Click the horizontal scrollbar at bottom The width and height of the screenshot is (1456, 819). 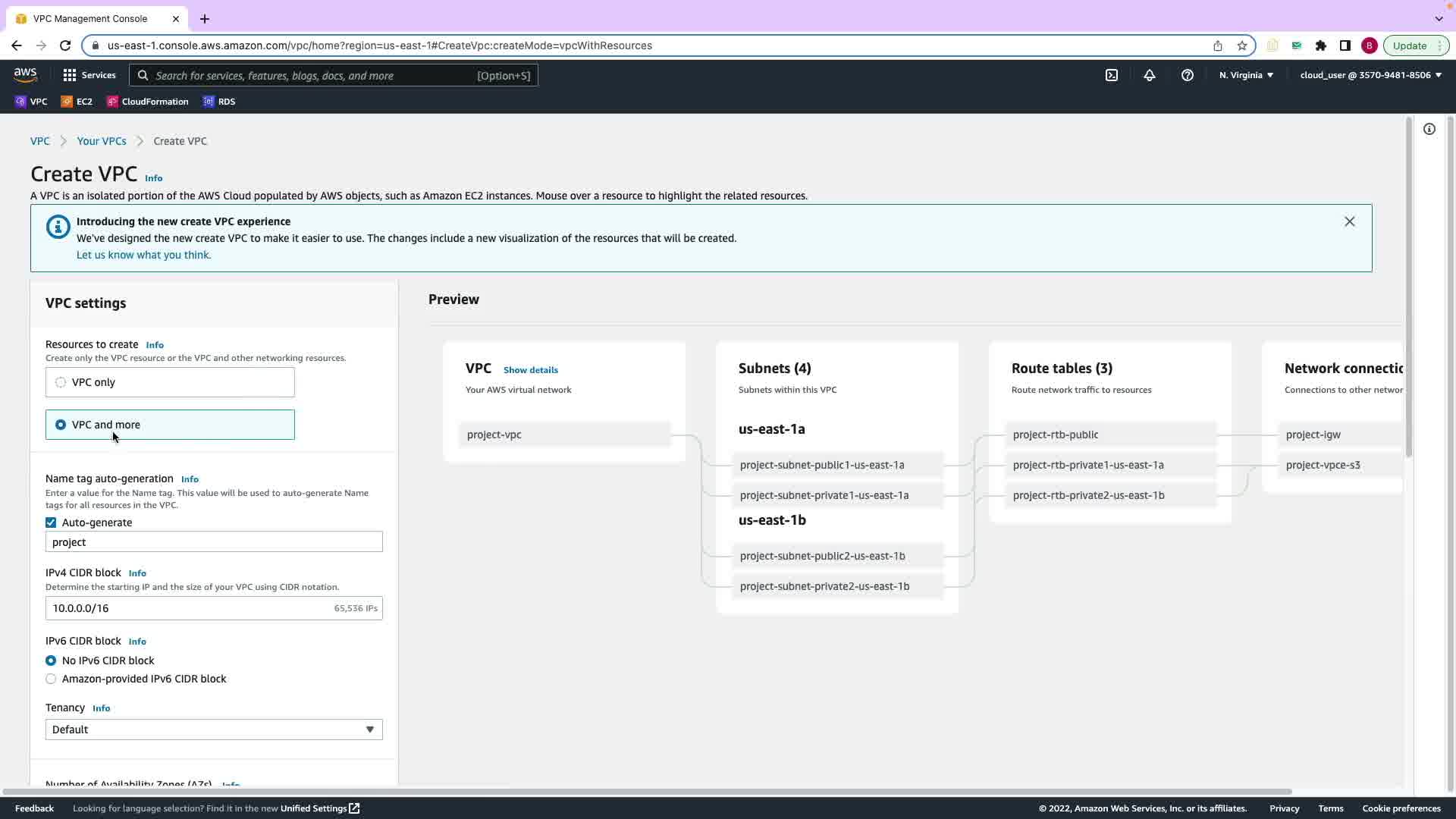(x=645, y=792)
